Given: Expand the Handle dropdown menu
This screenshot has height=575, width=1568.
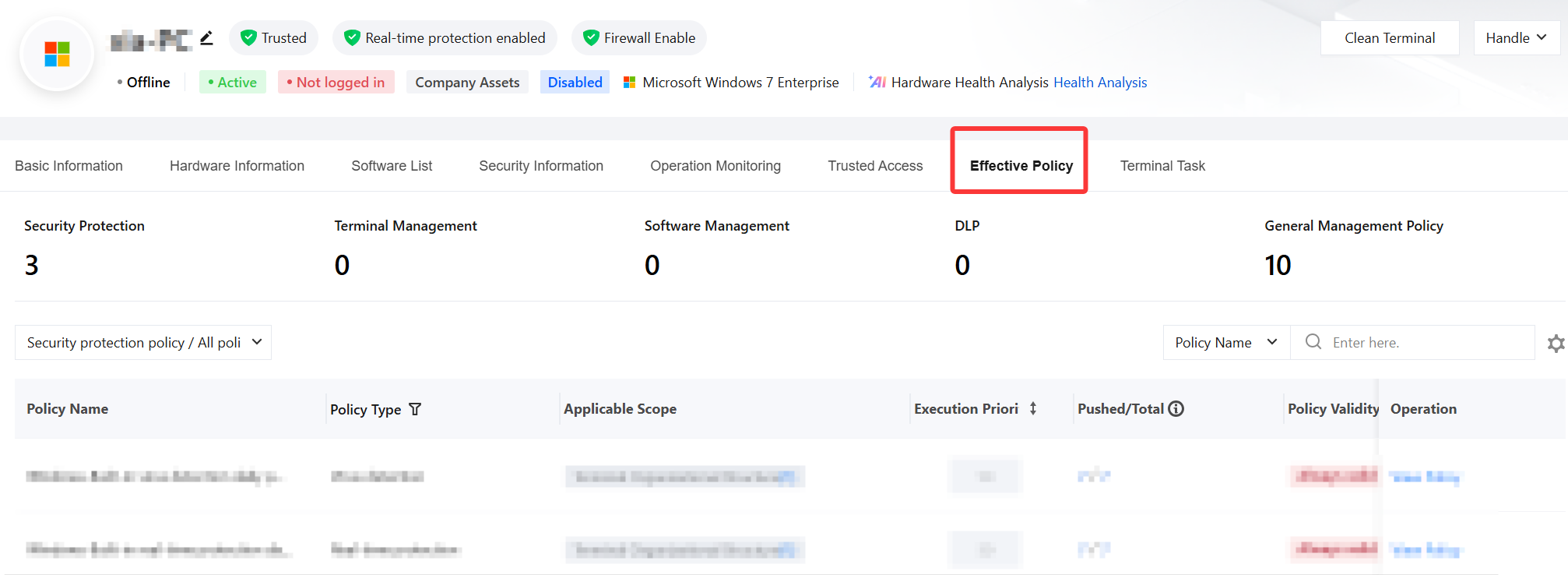Looking at the screenshot, I should pyautogui.click(x=1517, y=38).
